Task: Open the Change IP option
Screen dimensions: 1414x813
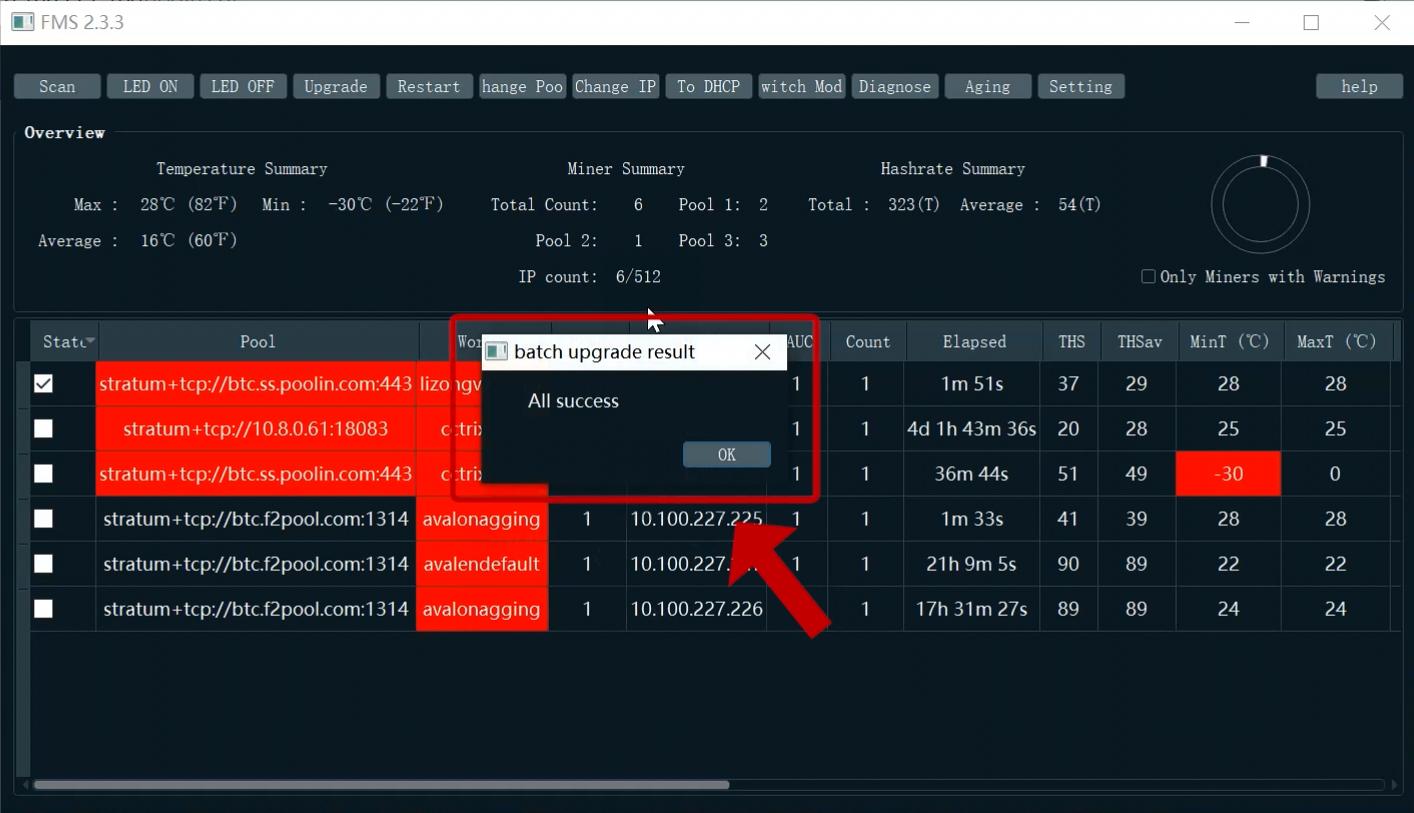Action: click(x=615, y=87)
